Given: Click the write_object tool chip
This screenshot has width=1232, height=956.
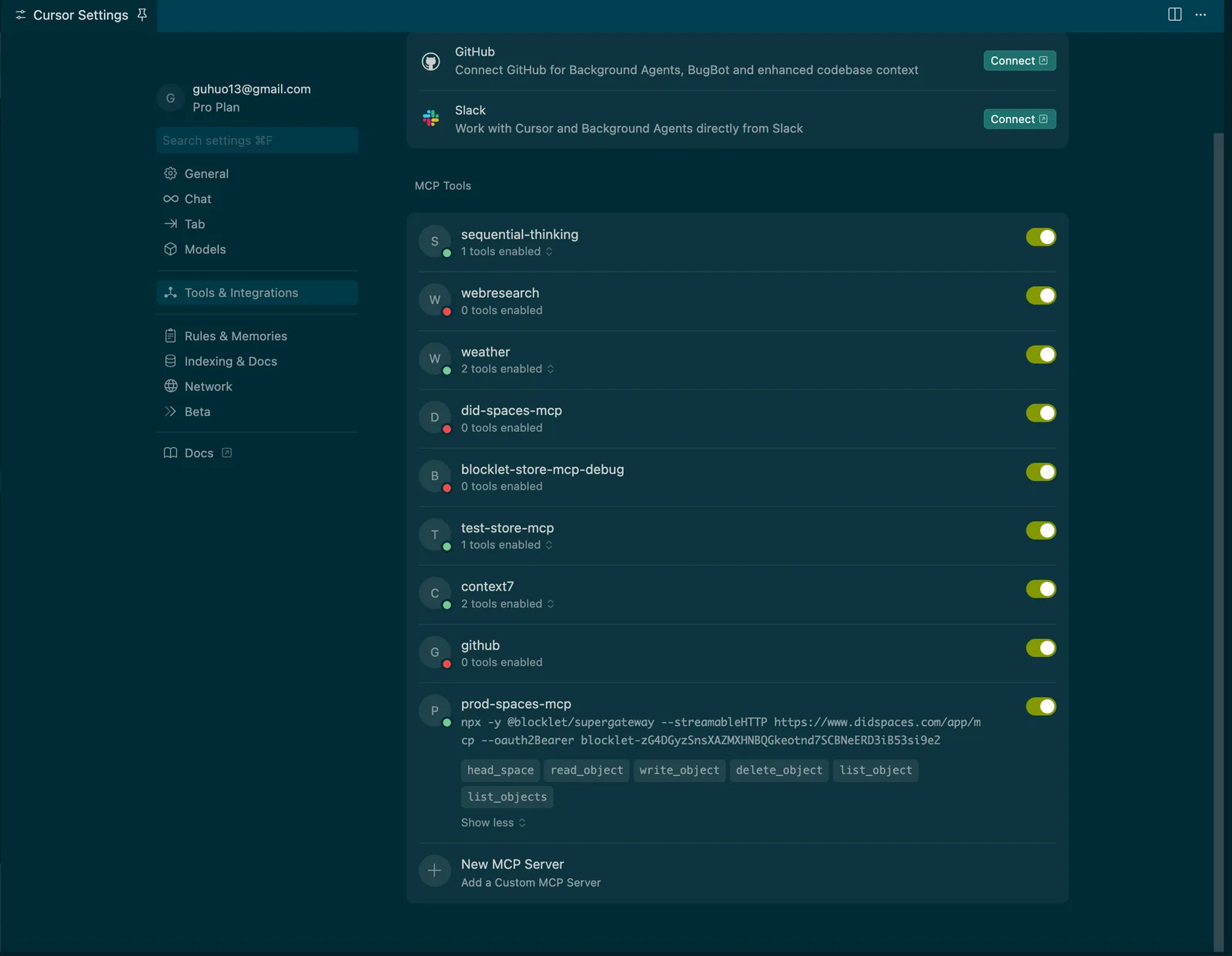Looking at the screenshot, I should tap(679, 770).
